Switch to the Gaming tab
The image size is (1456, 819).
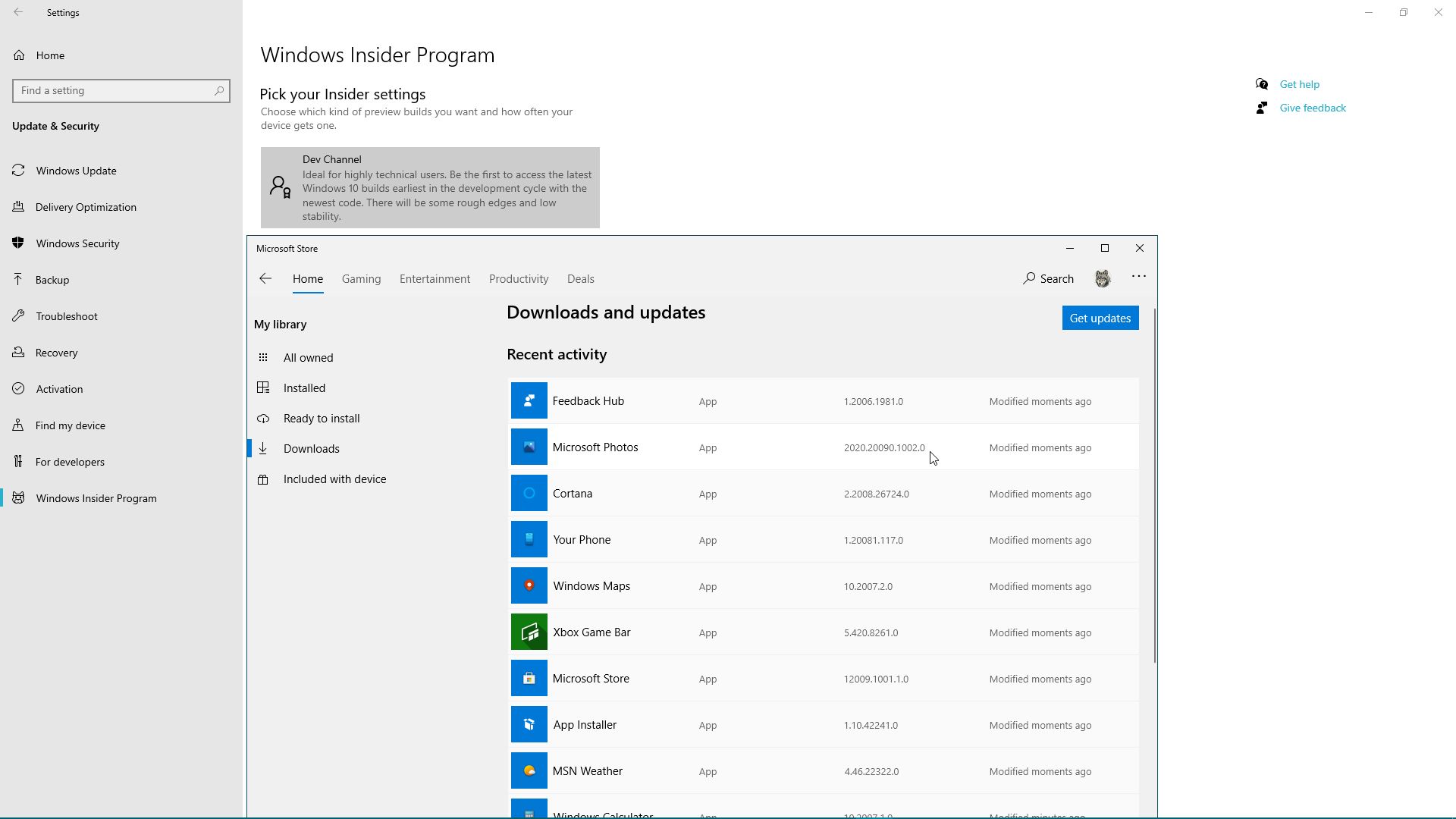point(361,279)
